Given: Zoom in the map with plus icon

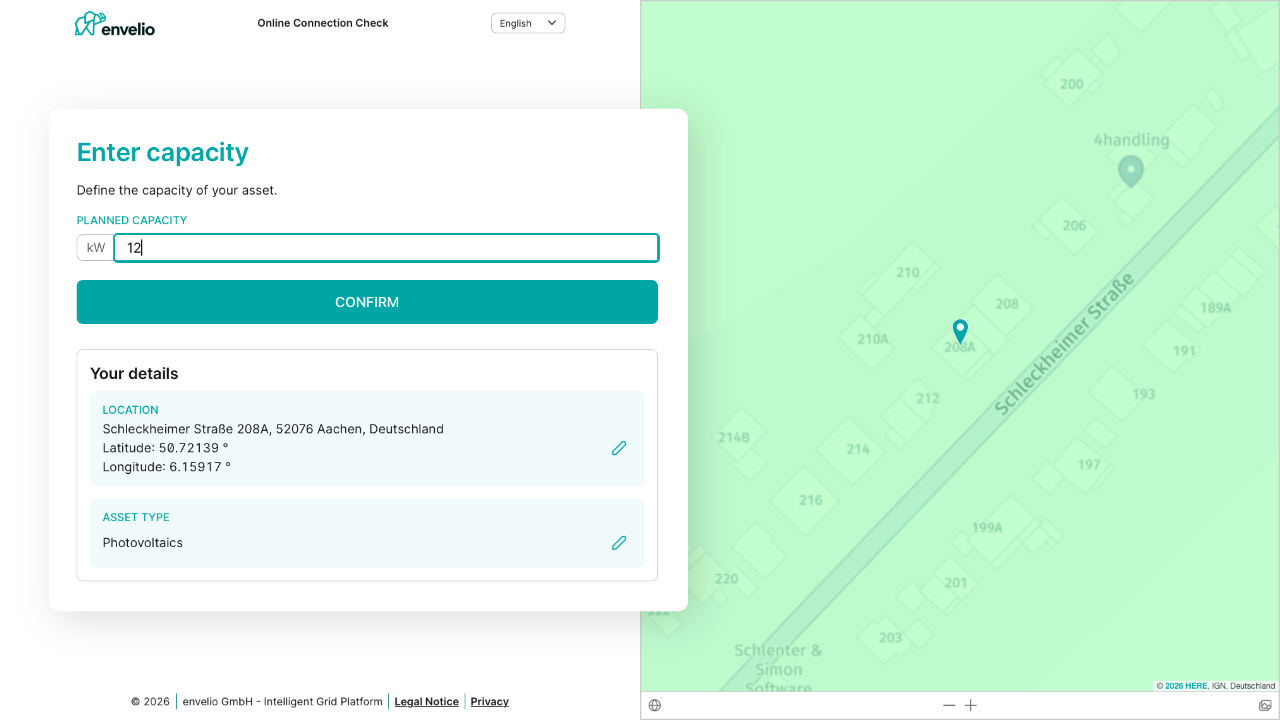Looking at the screenshot, I should (971, 705).
